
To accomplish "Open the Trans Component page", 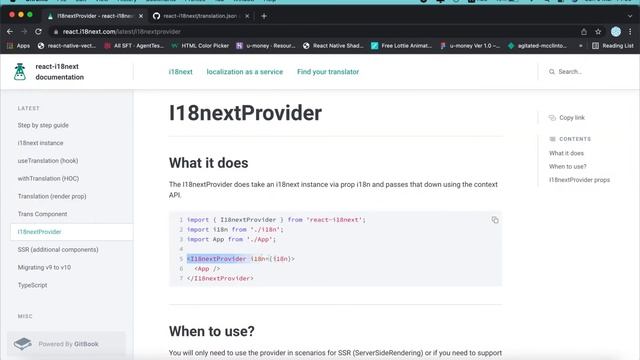I will (42, 214).
